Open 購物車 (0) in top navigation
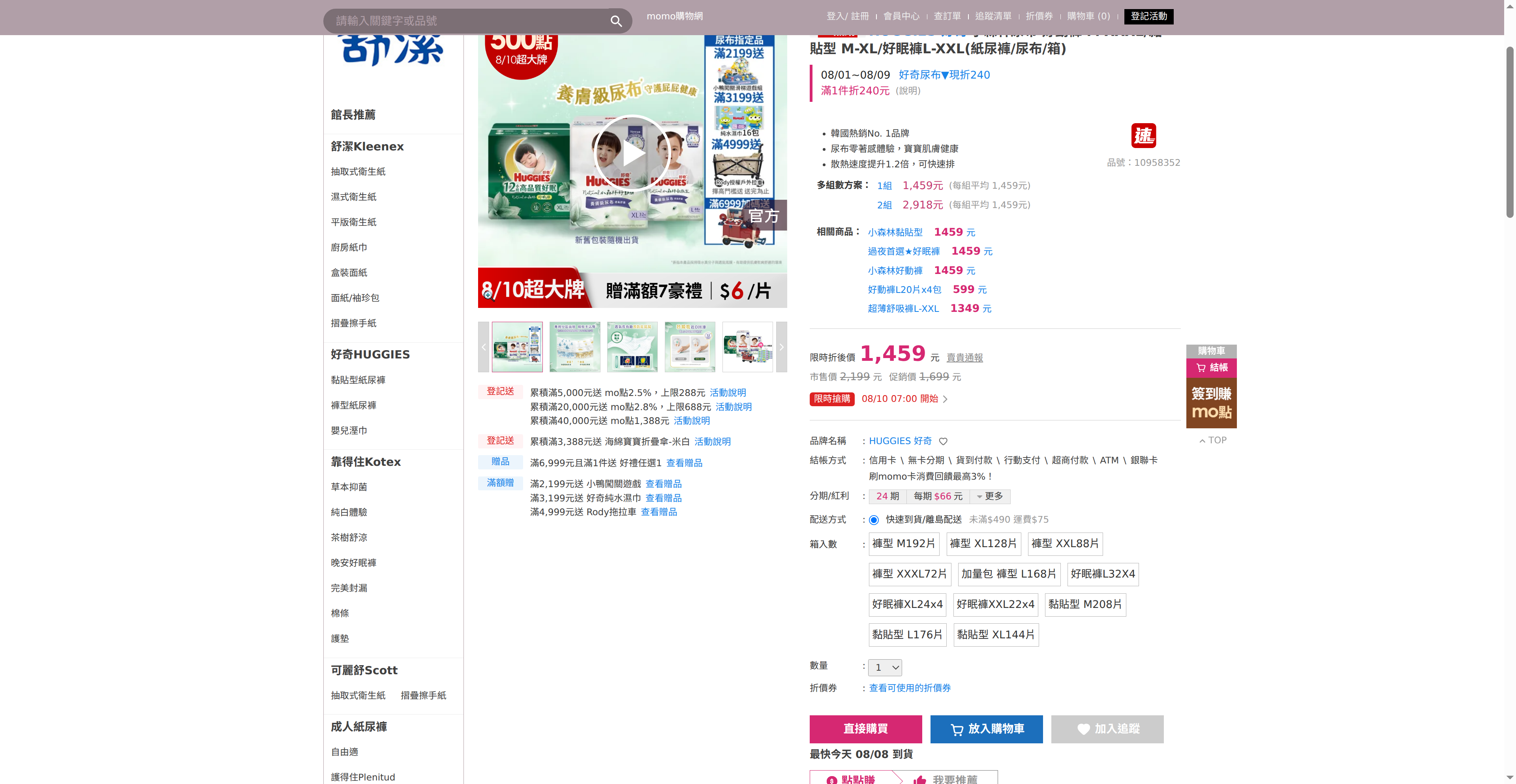The image size is (1516, 784). 1088,17
